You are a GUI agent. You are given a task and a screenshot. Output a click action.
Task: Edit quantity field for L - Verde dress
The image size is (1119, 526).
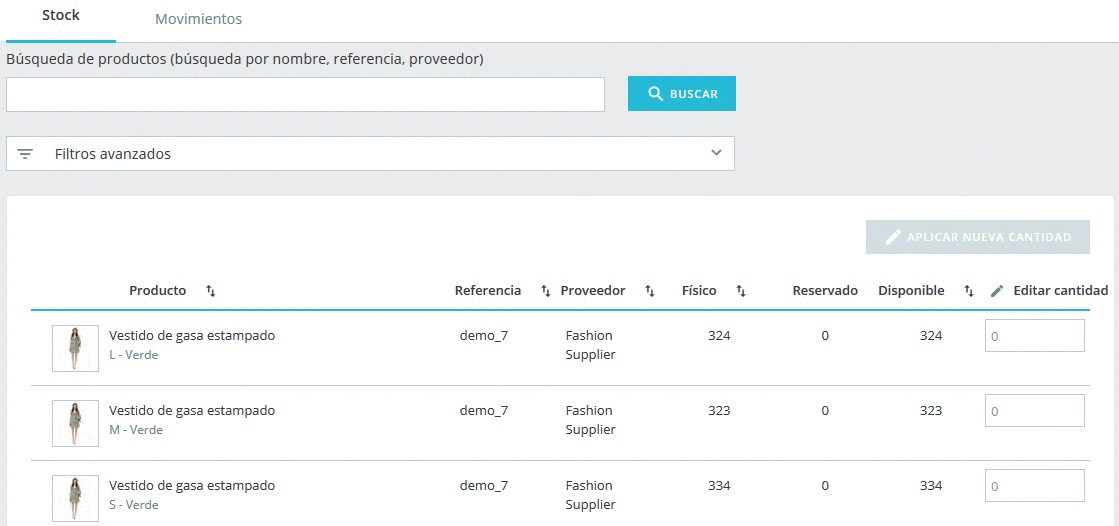tap(1035, 335)
